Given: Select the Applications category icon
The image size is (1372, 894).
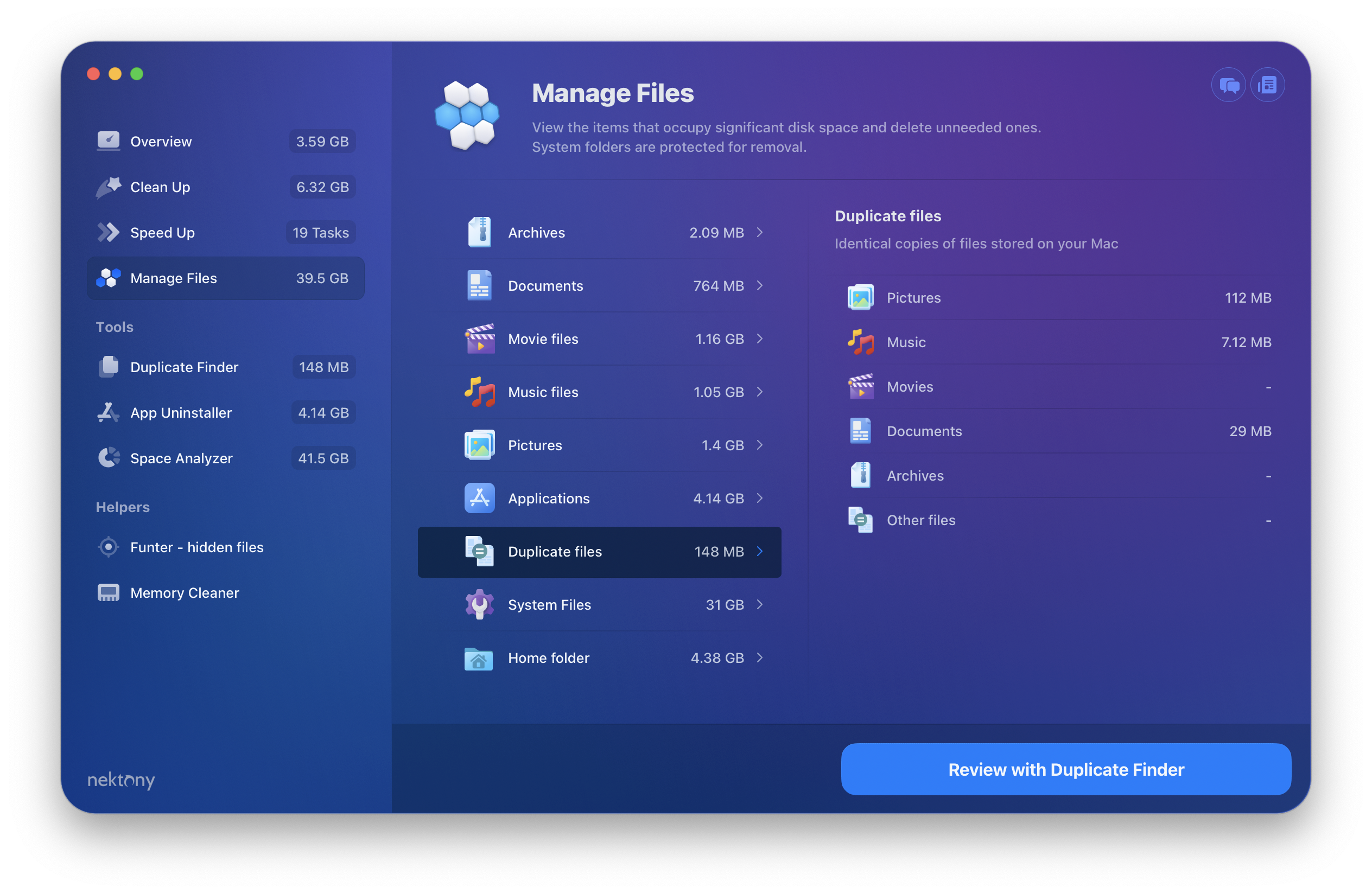Looking at the screenshot, I should (x=480, y=497).
